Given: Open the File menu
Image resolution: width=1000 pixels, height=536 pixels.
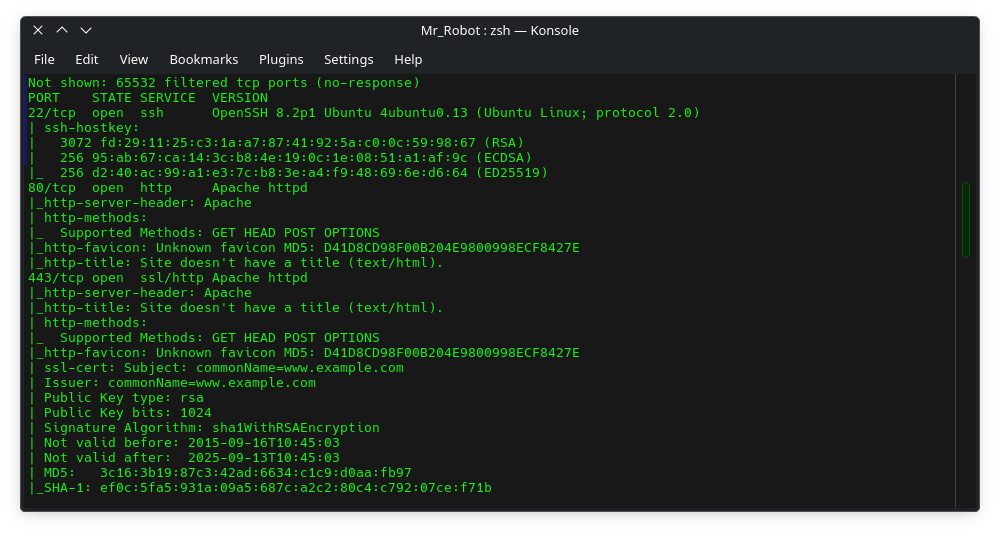Looking at the screenshot, I should (44, 59).
